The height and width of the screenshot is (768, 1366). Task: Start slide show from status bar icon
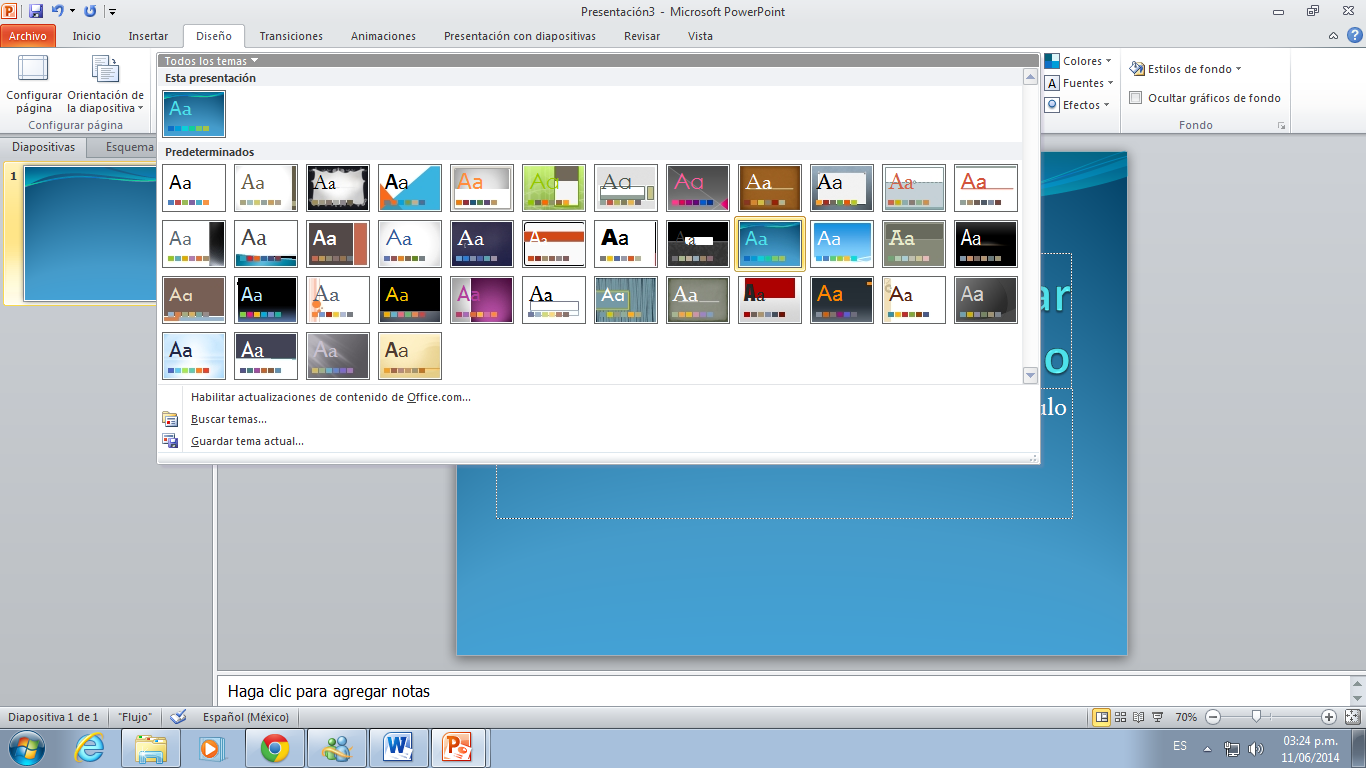coord(1158,717)
